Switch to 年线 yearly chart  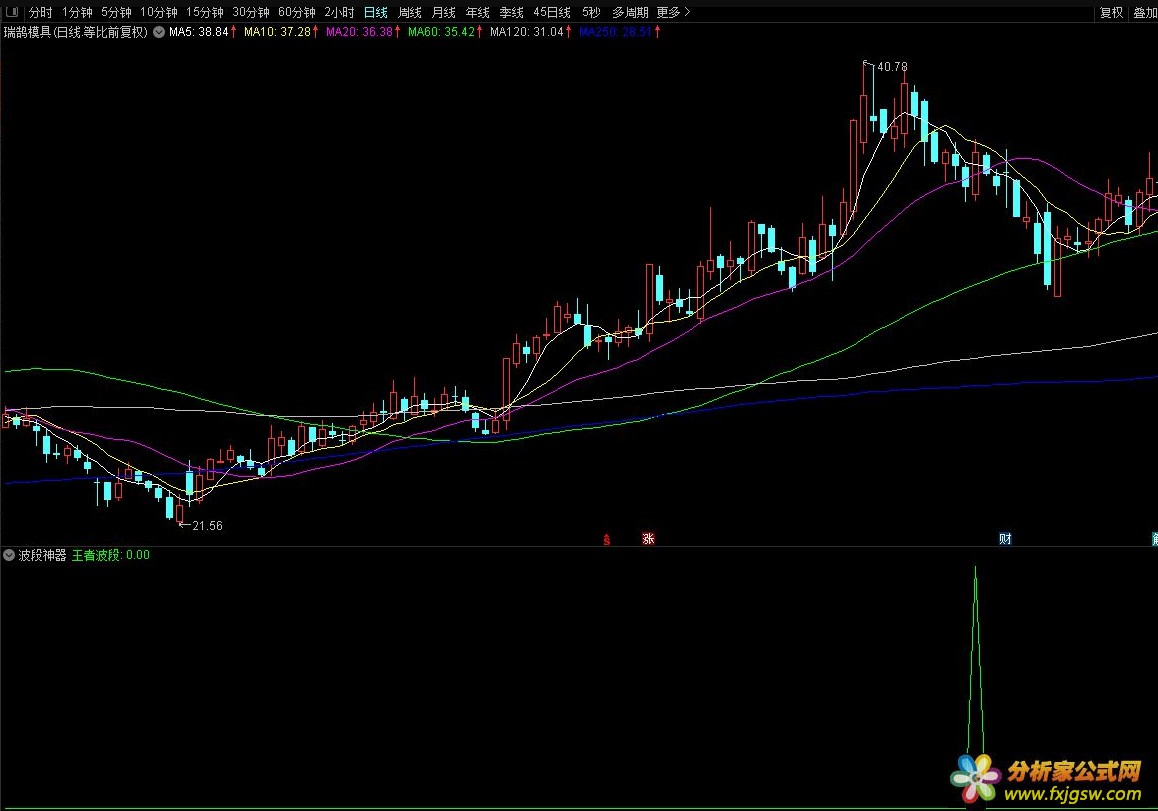click(x=478, y=13)
